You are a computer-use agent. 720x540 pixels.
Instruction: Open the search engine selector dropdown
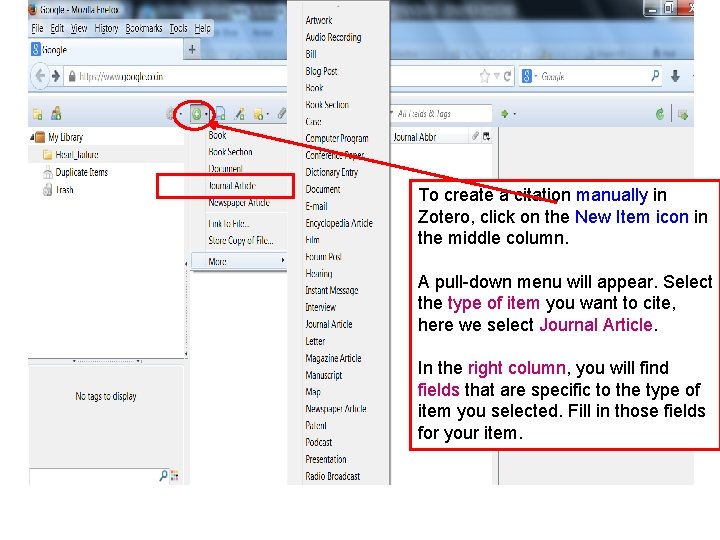535,76
